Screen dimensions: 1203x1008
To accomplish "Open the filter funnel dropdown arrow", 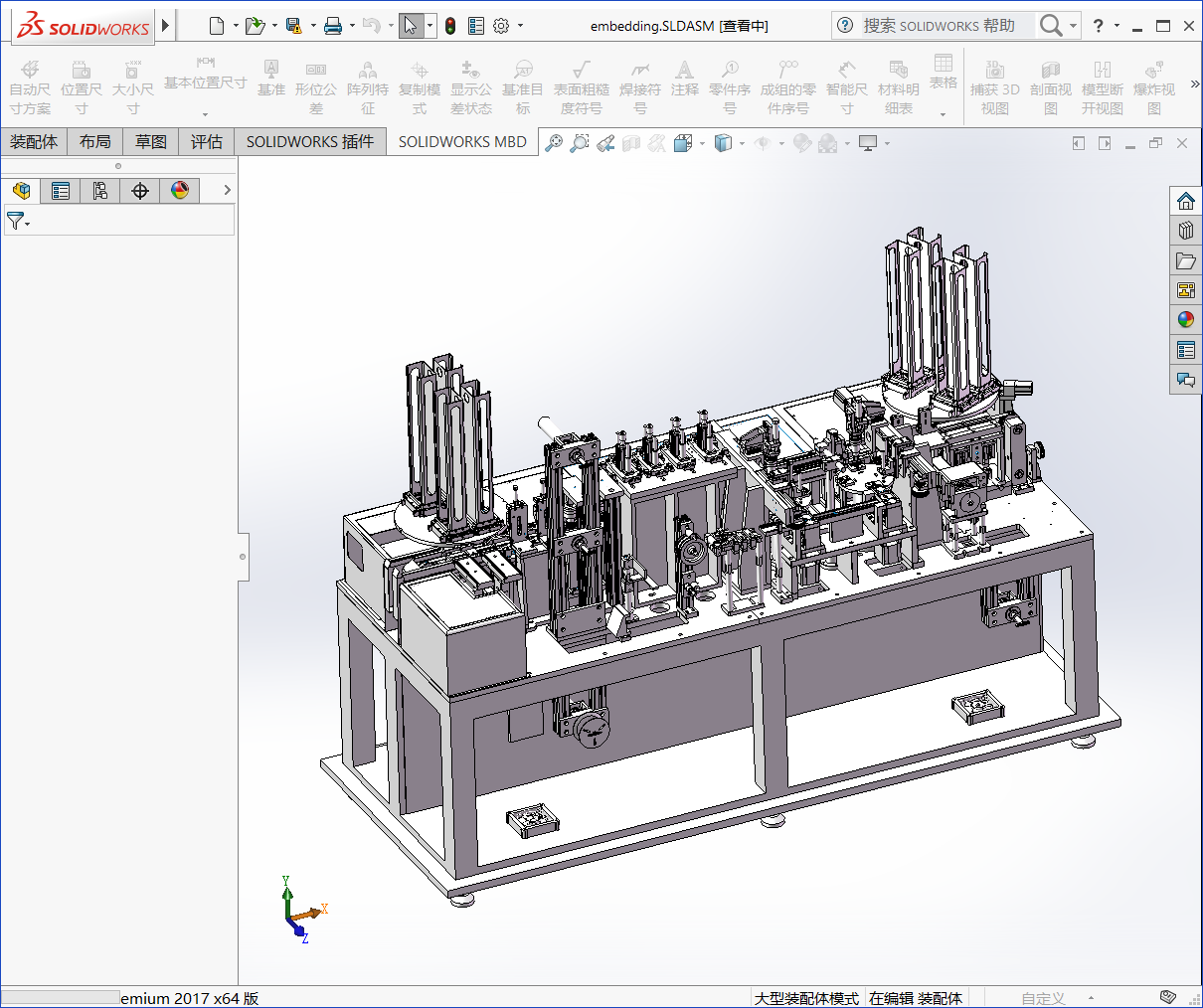I will [x=28, y=224].
